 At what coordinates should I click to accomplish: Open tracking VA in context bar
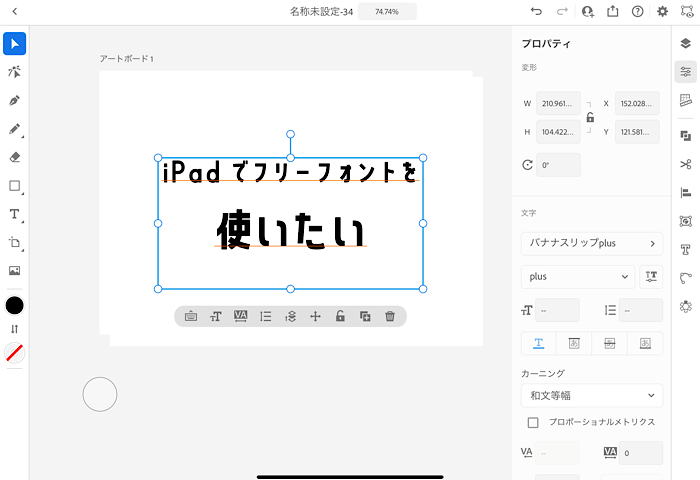click(x=241, y=316)
